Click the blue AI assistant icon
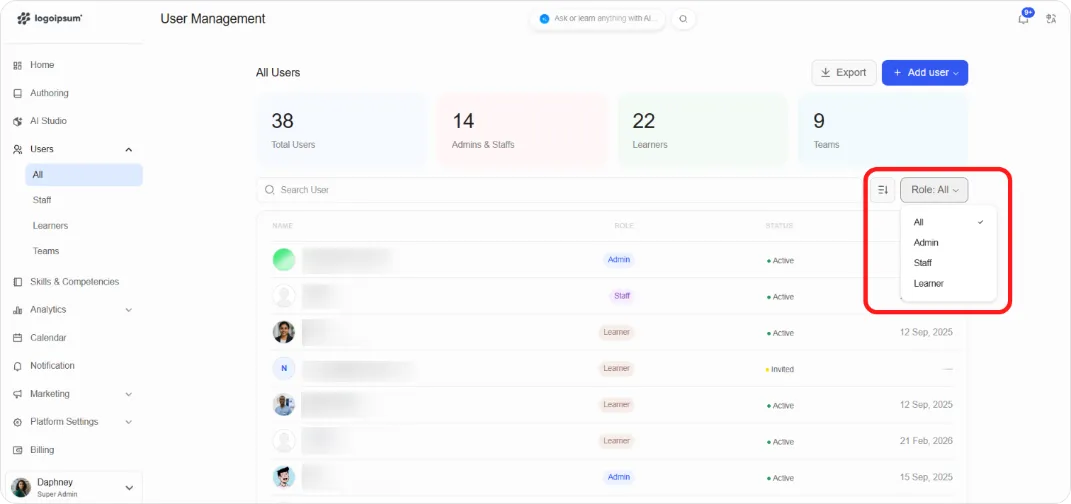1071x504 pixels. click(x=544, y=19)
